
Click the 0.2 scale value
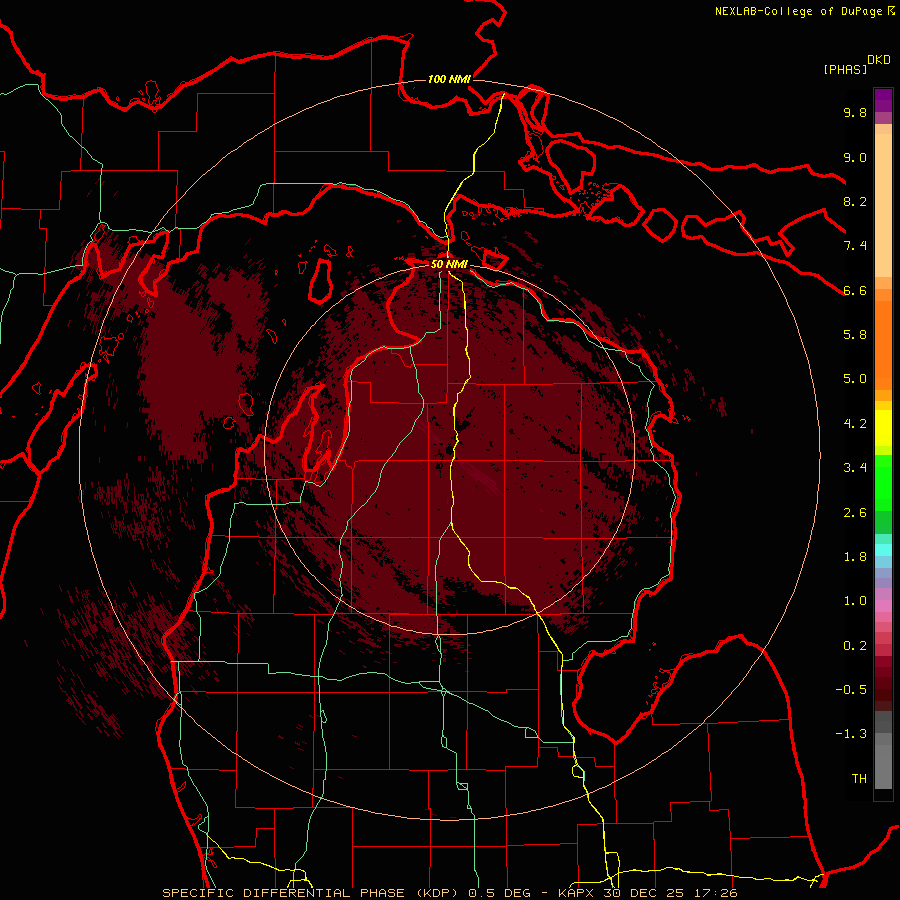click(855, 646)
